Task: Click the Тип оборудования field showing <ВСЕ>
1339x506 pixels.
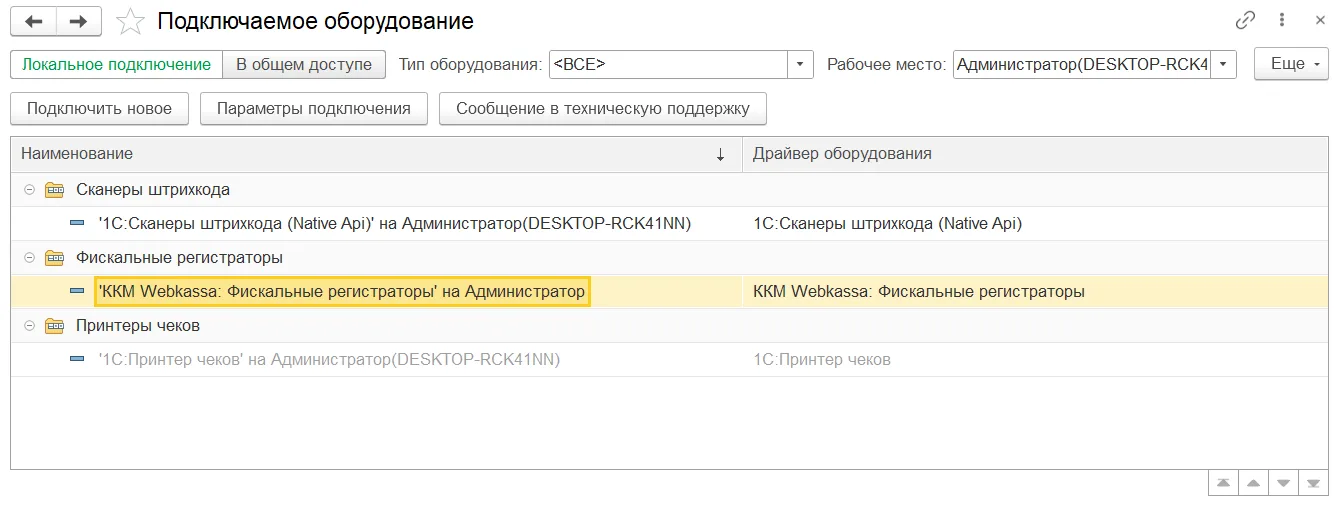Action: click(669, 64)
